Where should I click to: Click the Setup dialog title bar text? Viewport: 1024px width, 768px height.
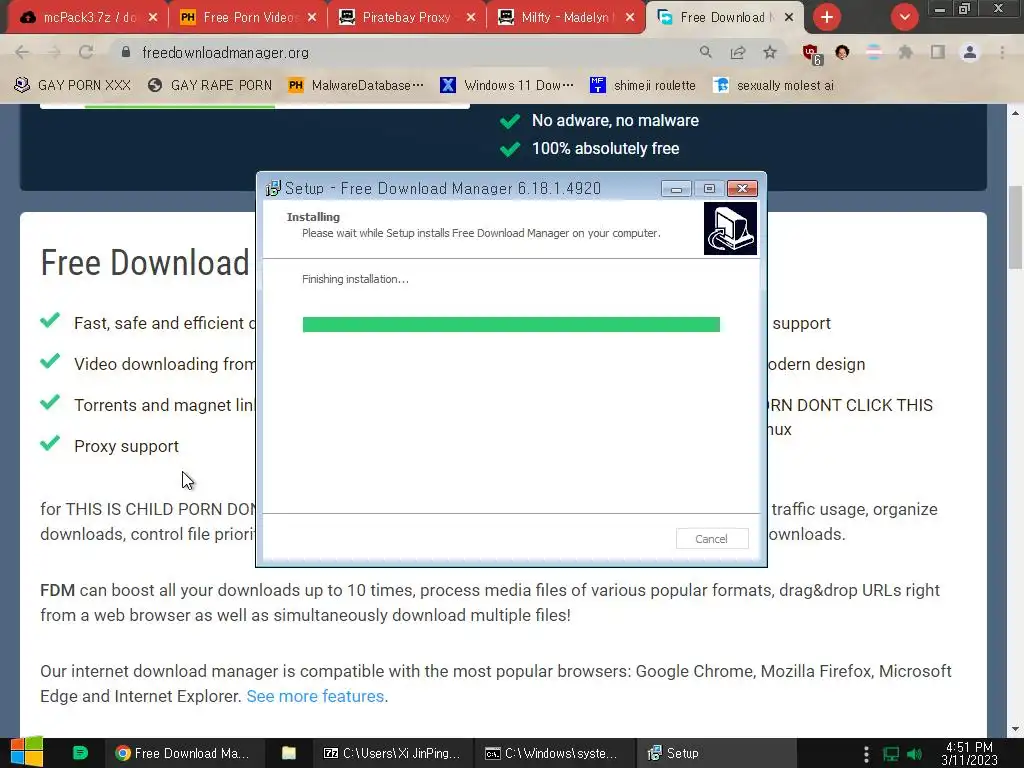(x=443, y=188)
